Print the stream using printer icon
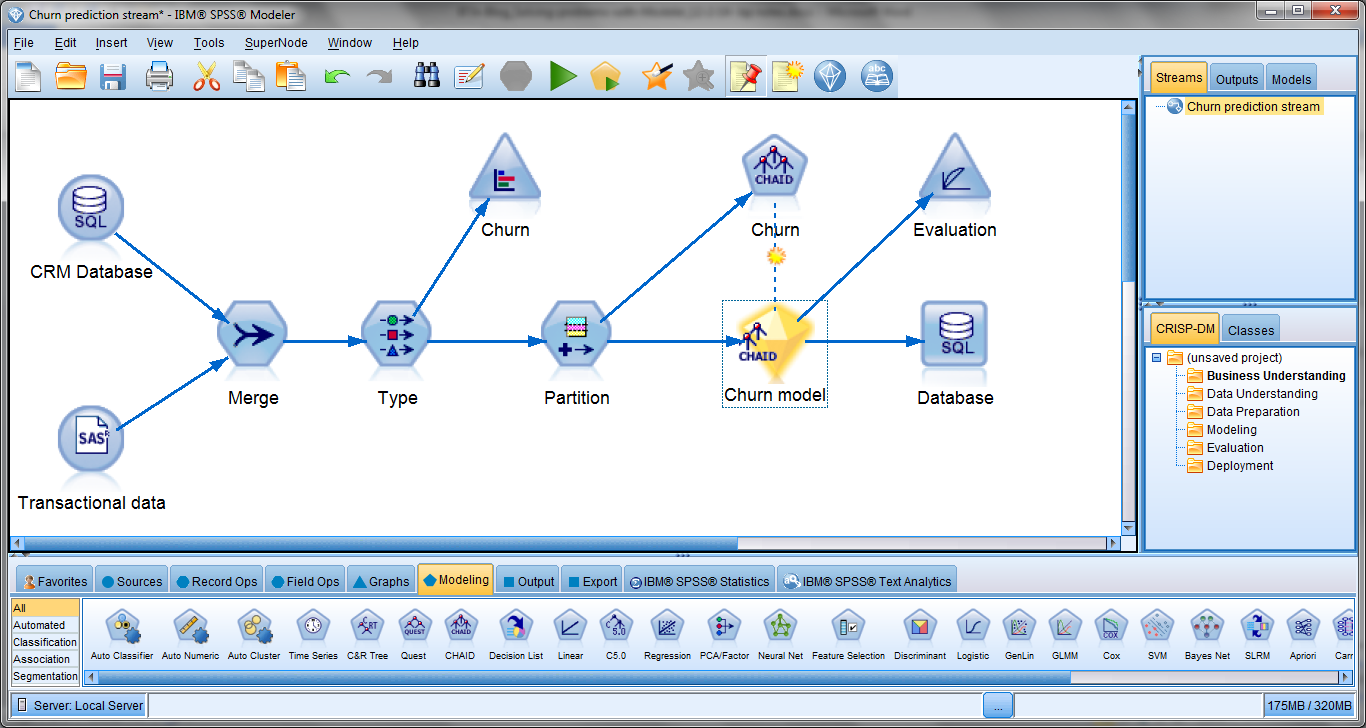1366x728 pixels. click(x=160, y=76)
